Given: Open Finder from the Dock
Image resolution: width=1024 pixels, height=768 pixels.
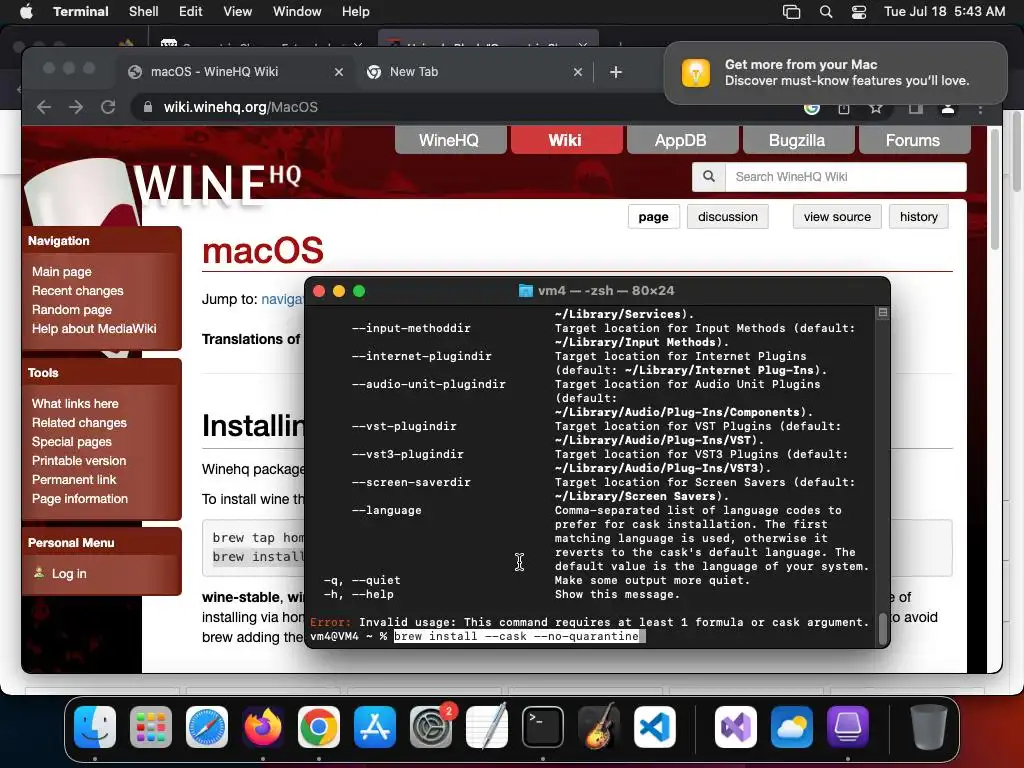Looking at the screenshot, I should point(95,727).
